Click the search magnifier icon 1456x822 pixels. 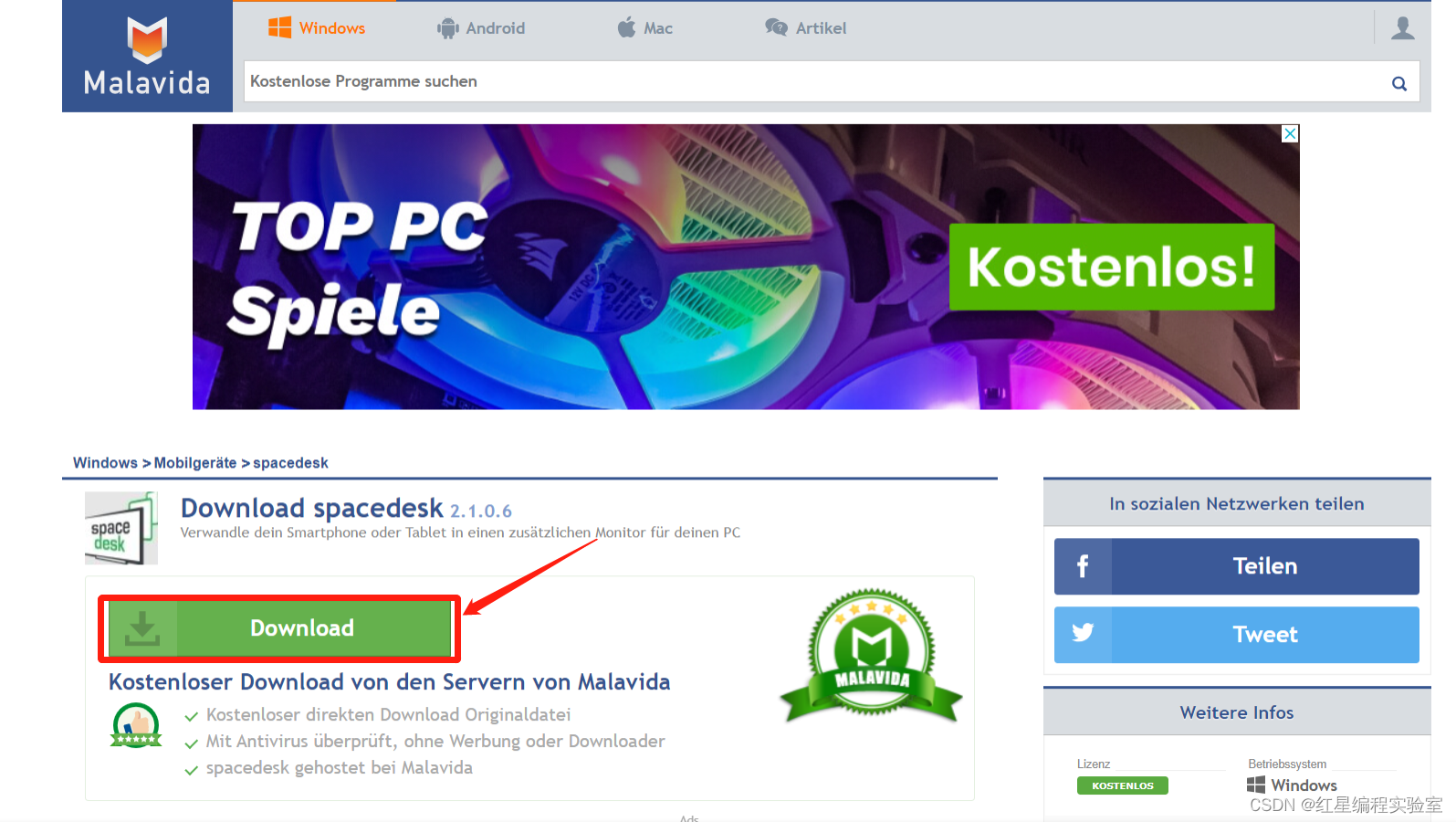(x=1398, y=83)
